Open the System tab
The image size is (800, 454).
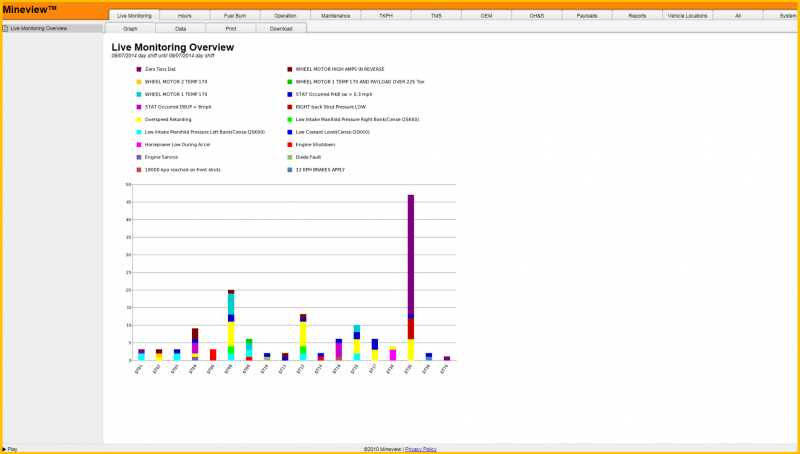(x=782, y=15)
